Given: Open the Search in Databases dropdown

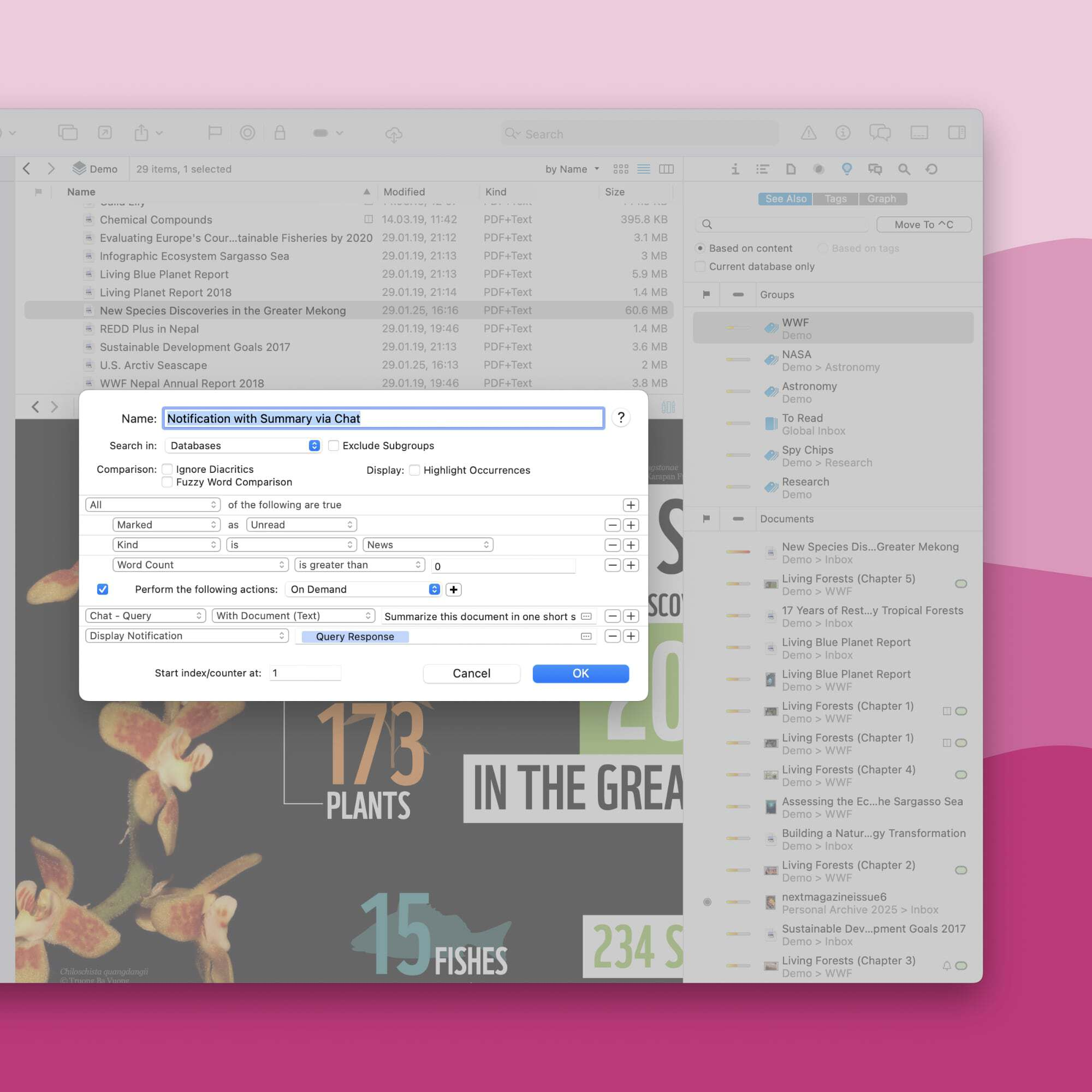Looking at the screenshot, I should coord(243,446).
